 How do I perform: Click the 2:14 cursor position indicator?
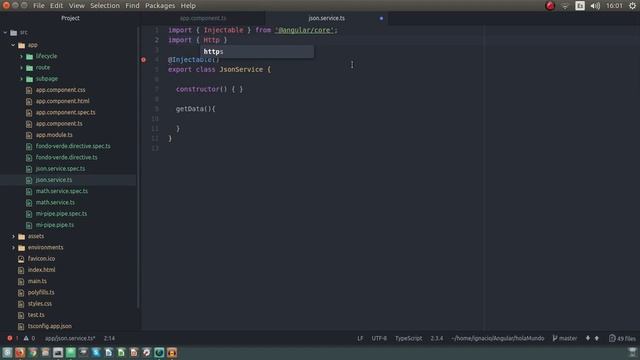109,338
